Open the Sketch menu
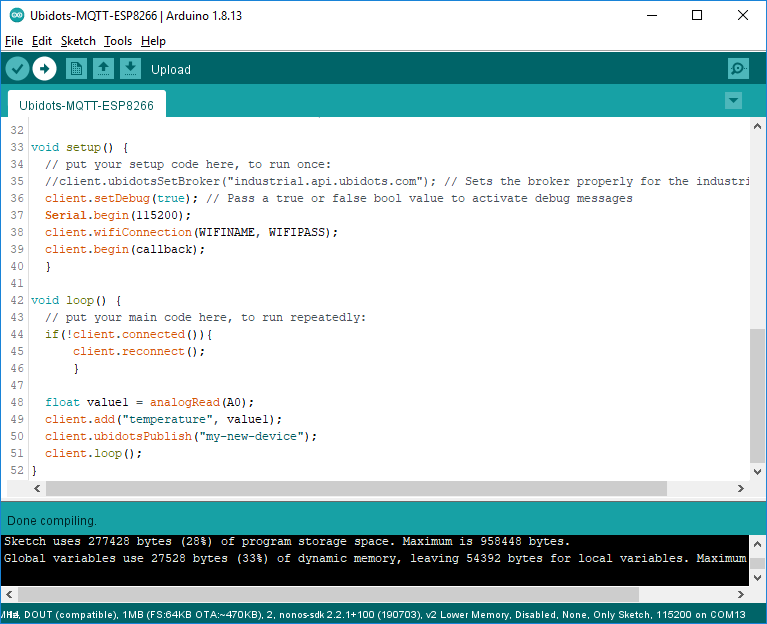 click(x=78, y=41)
